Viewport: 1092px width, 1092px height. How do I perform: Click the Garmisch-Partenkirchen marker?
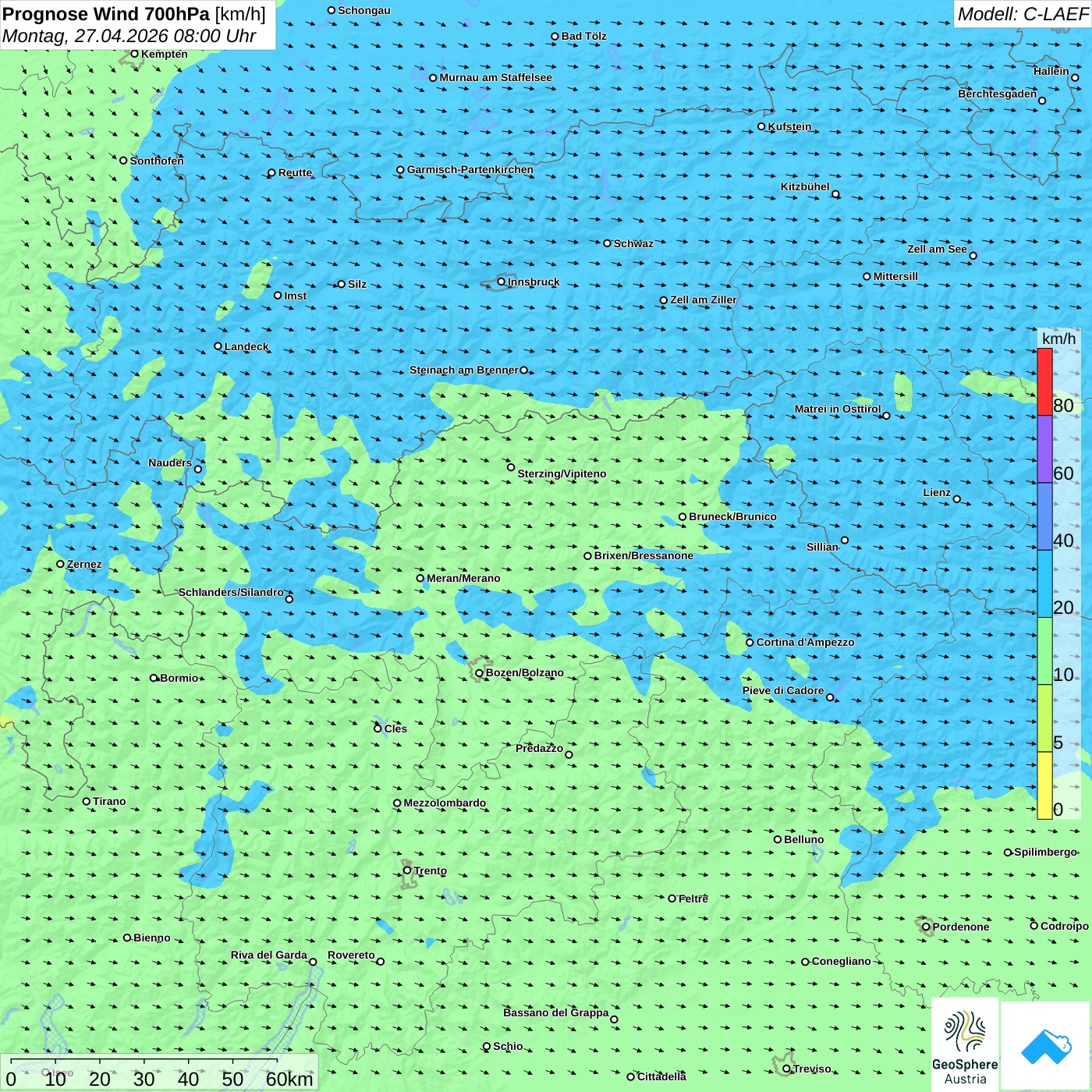tap(401, 169)
